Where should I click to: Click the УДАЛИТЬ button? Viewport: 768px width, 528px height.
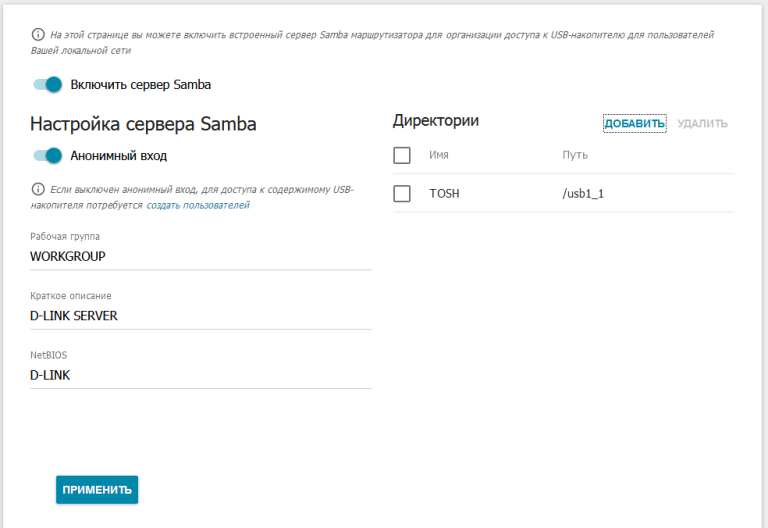(702, 123)
